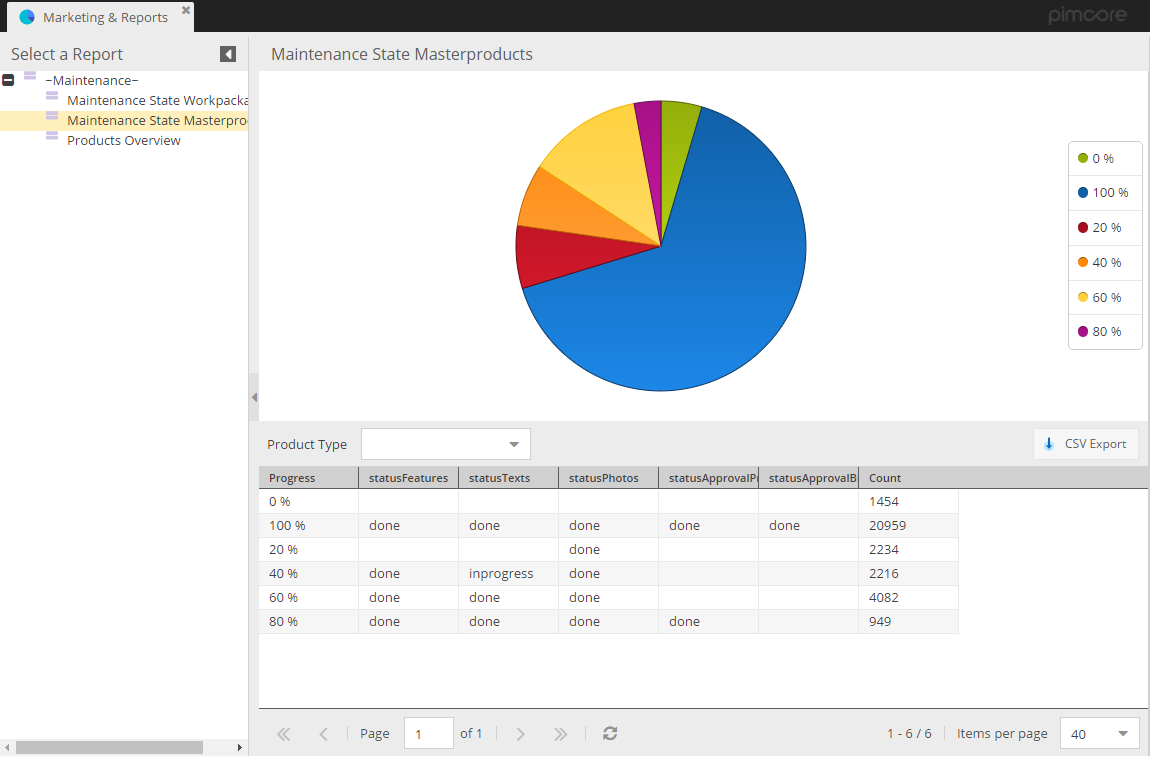Collapse the Select a Report panel

point(228,54)
